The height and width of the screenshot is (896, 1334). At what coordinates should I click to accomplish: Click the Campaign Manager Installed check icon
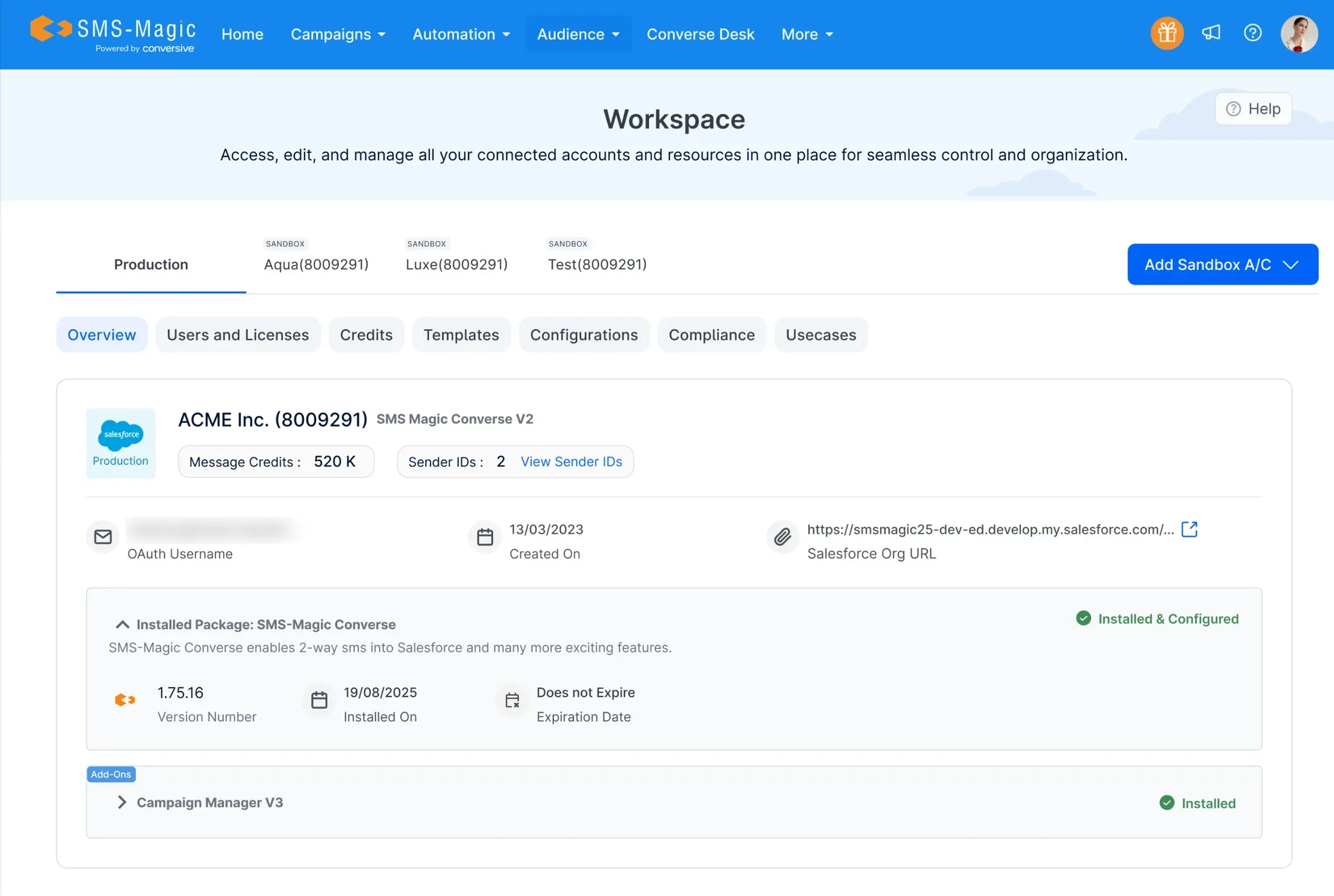tap(1167, 803)
